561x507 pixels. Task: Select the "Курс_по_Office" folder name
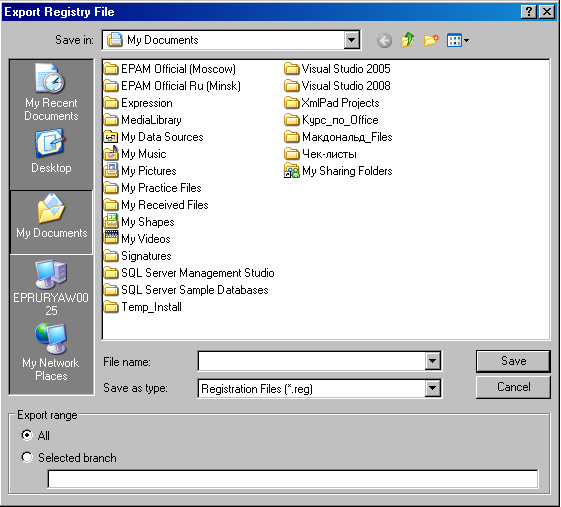click(x=340, y=120)
